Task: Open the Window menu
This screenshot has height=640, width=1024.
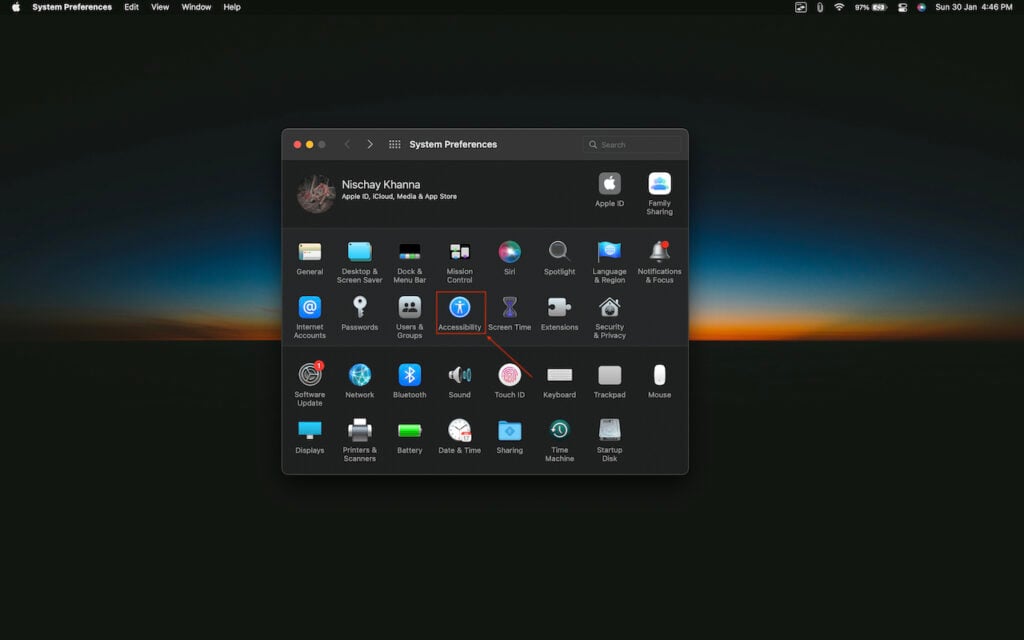Action: (x=196, y=7)
